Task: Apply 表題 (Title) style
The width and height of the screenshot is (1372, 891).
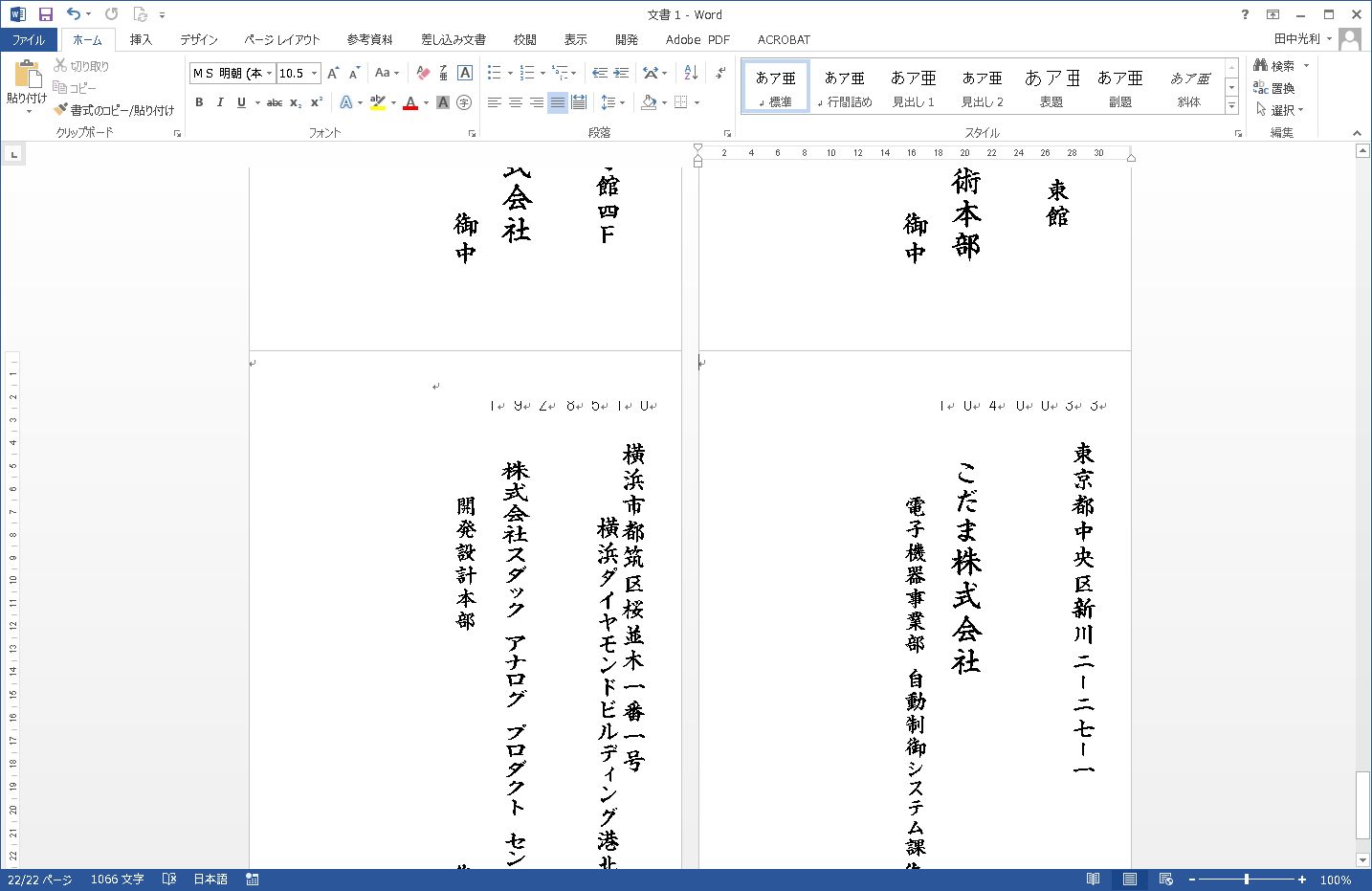Action: tap(1051, 86)
